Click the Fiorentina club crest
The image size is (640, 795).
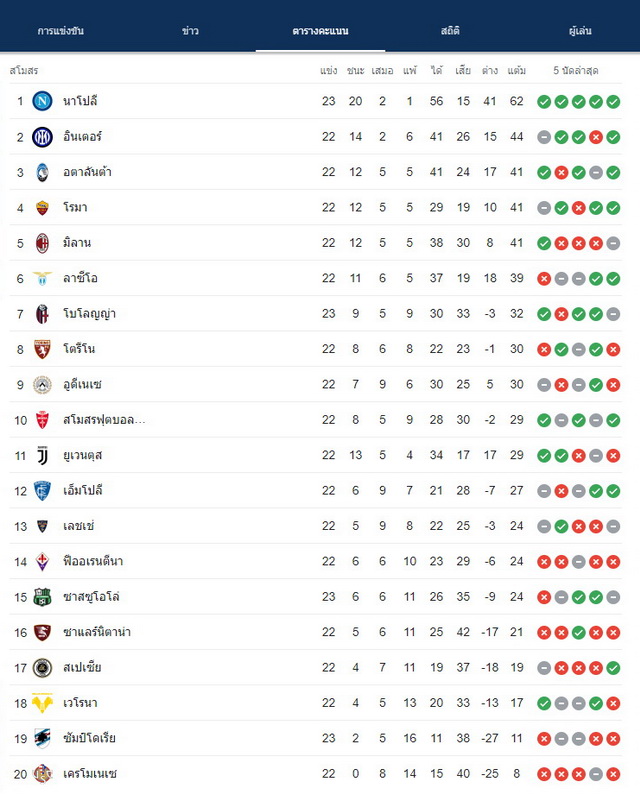click(42, 561)
